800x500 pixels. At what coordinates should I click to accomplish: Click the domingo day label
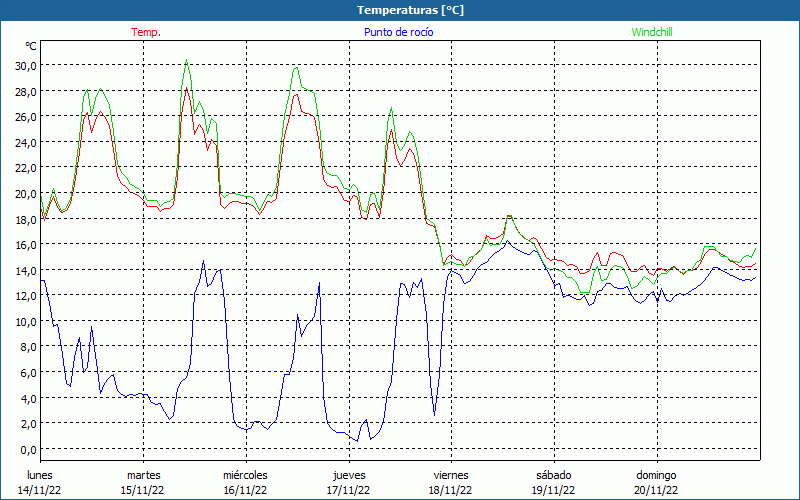click(657, 475)
